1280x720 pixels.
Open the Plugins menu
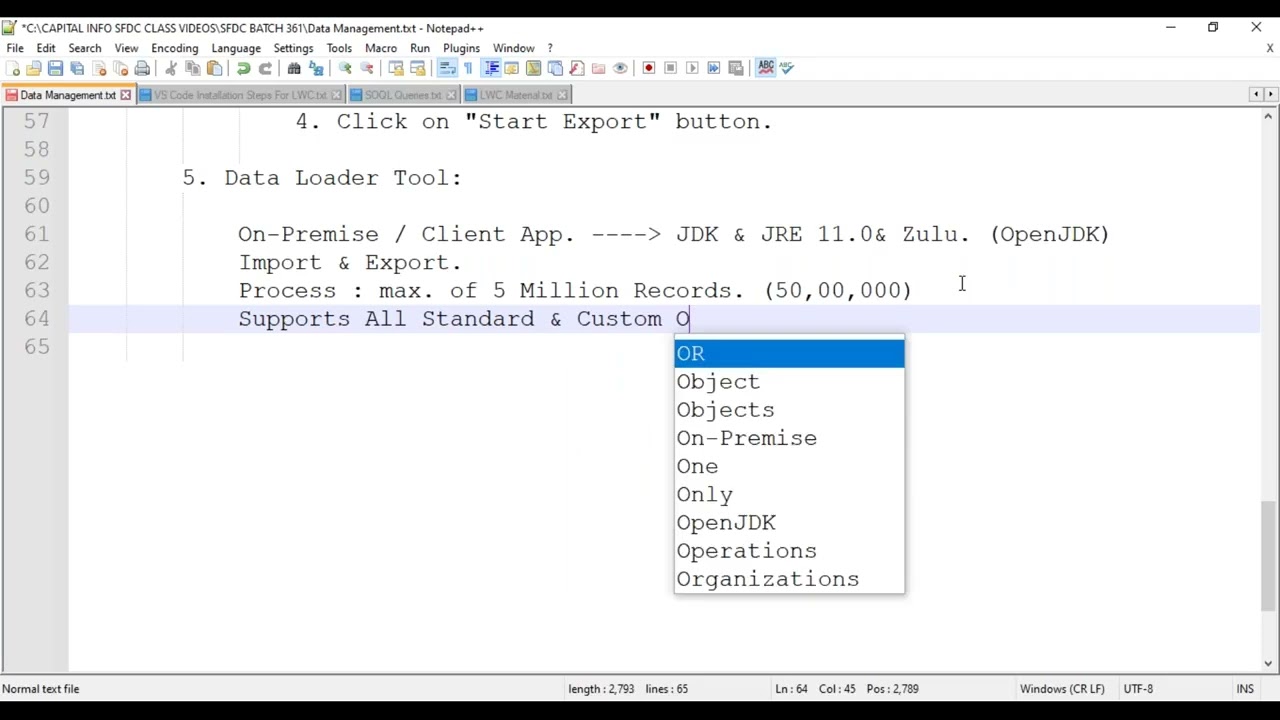pyautogui.click(x=461, y=48)
